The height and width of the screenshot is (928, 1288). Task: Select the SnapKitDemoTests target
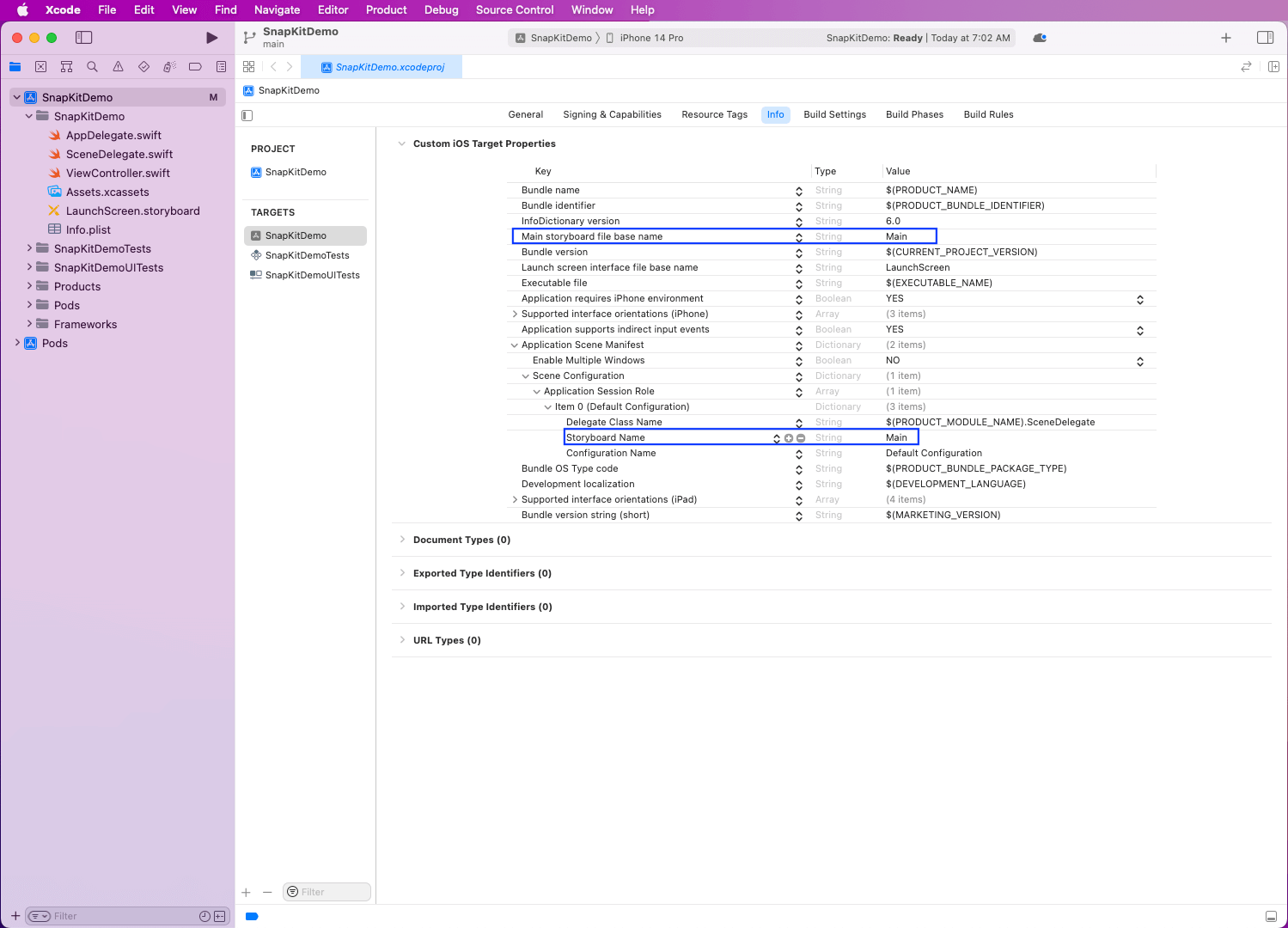(x=307, y=255)
